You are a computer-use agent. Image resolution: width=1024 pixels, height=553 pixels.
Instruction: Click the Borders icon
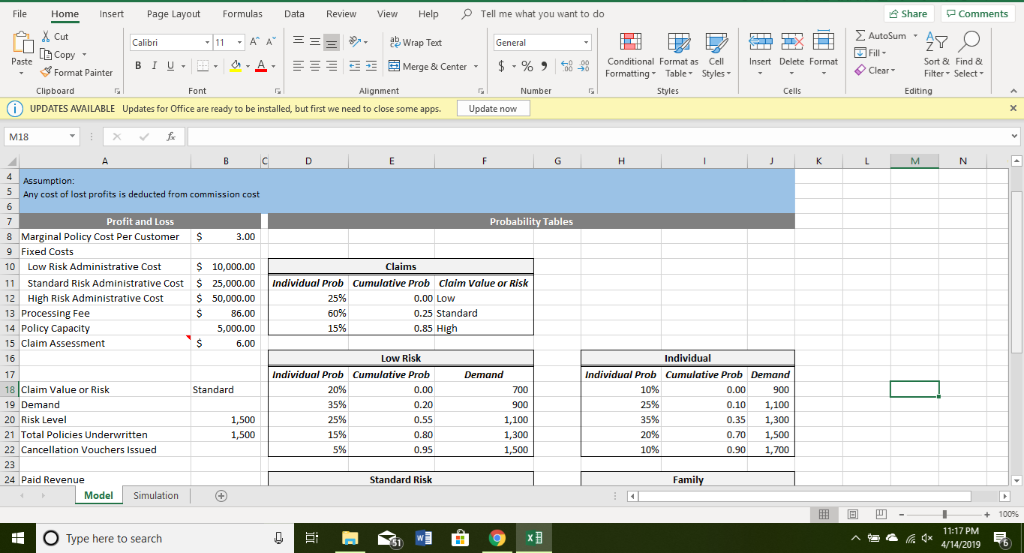coord(203,66)
